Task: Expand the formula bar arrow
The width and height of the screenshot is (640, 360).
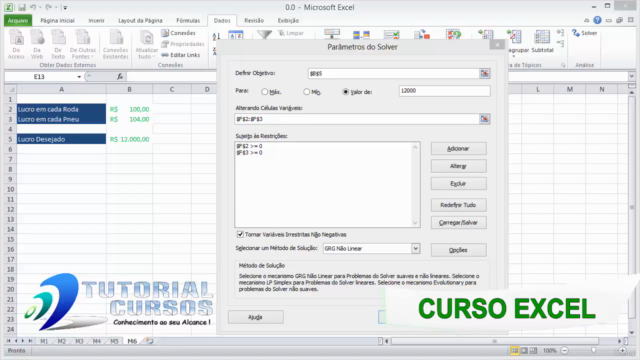Action: [x=632, y=76]
